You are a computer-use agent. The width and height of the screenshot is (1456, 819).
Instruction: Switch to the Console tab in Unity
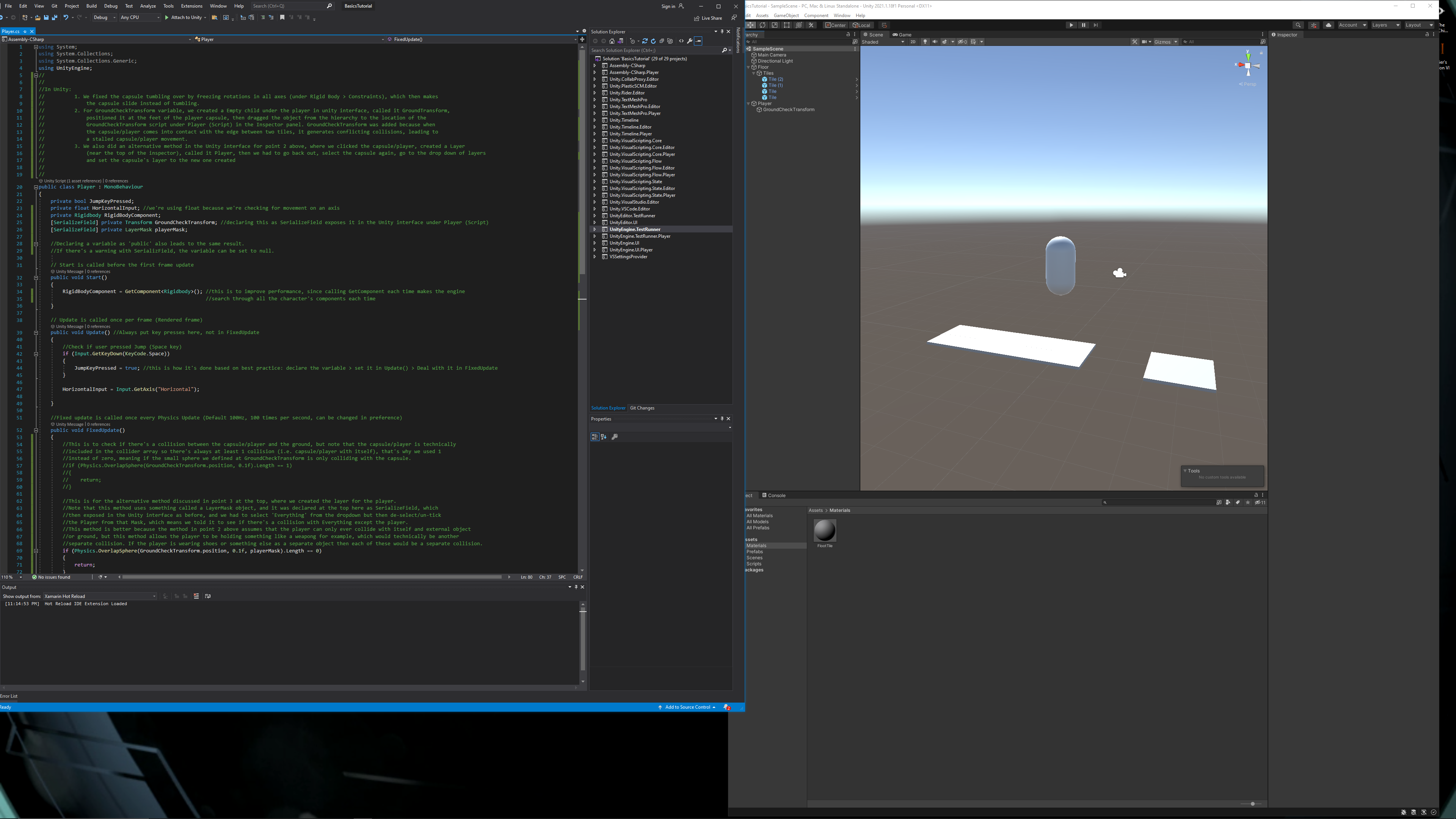pos(774,496)
